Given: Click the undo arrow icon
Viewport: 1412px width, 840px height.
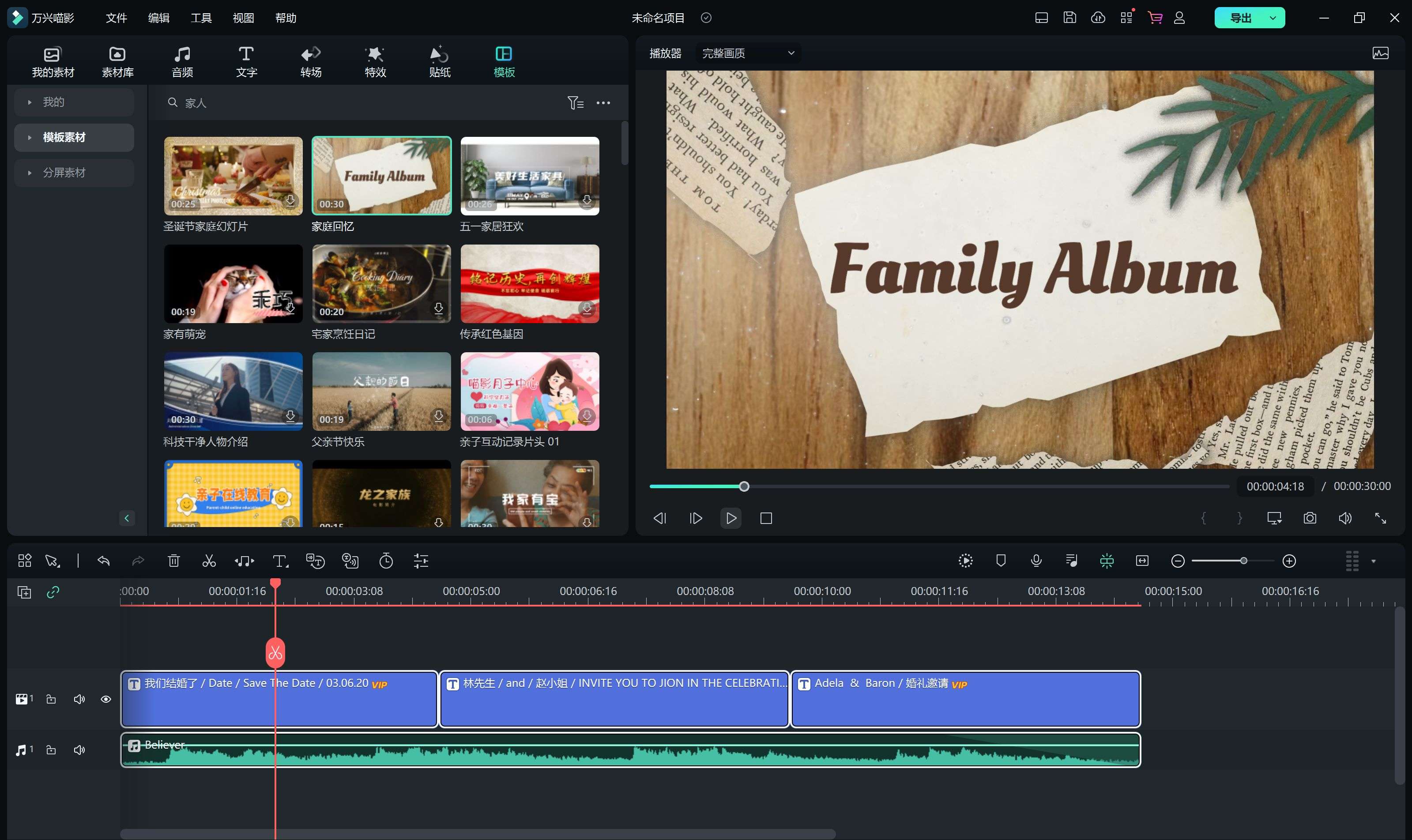Looking at the screenshot, I should pos(103,561).
